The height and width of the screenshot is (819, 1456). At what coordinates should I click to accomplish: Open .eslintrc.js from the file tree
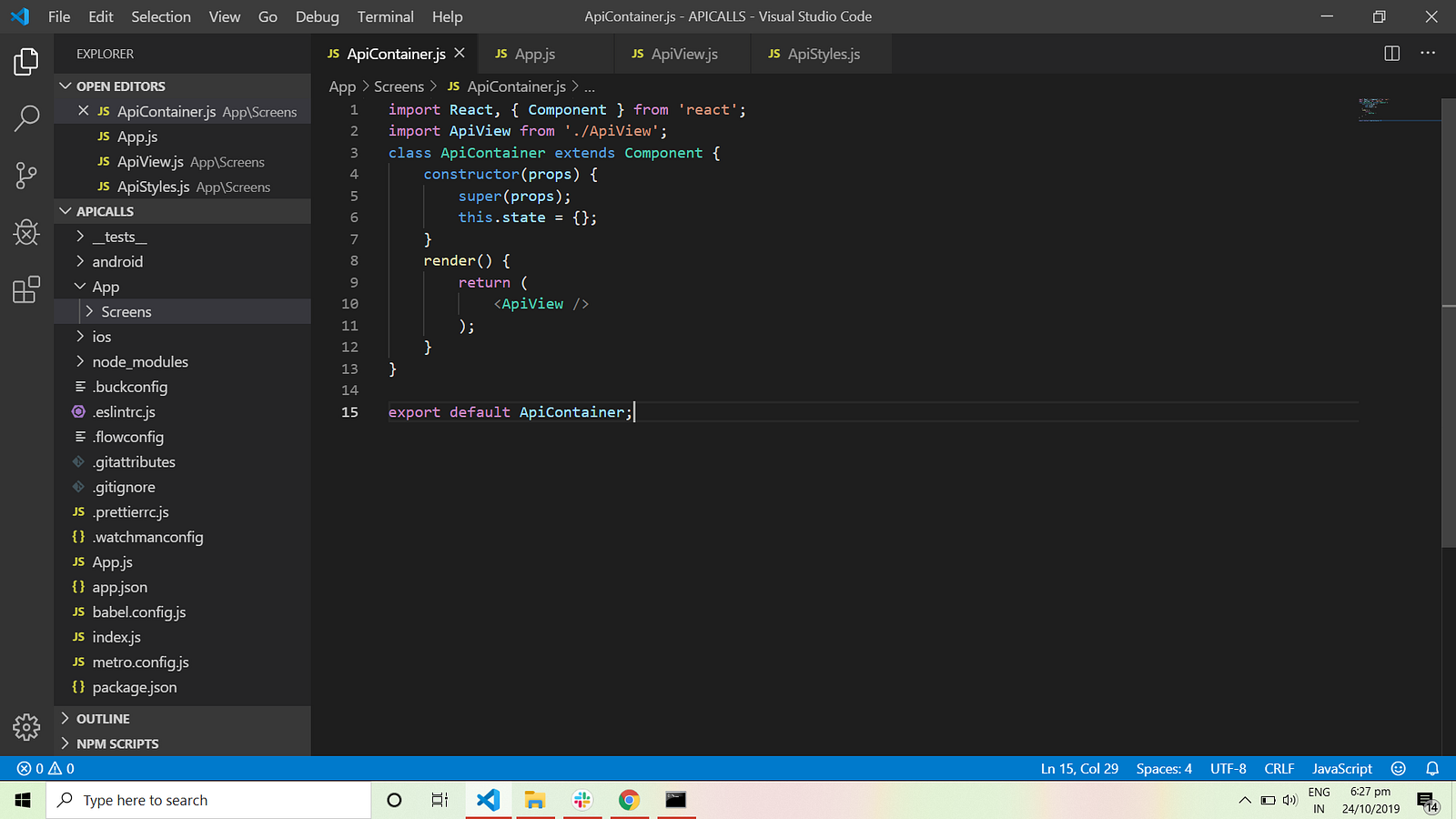(182, 411)
